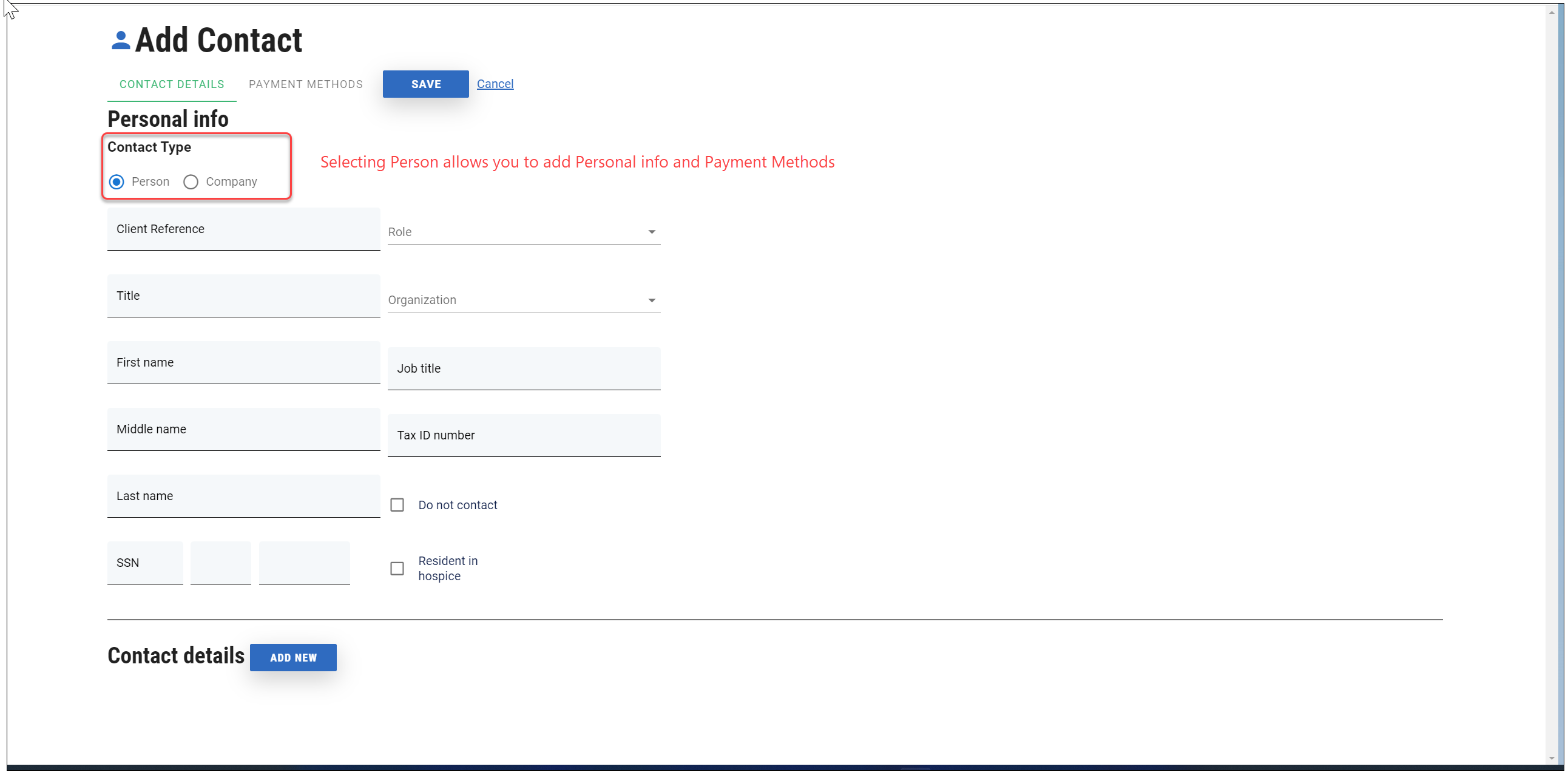Click the Role dropdown arrow
Image resolution: width=1568 pixels, height=772 pixels.
(651, 232)
